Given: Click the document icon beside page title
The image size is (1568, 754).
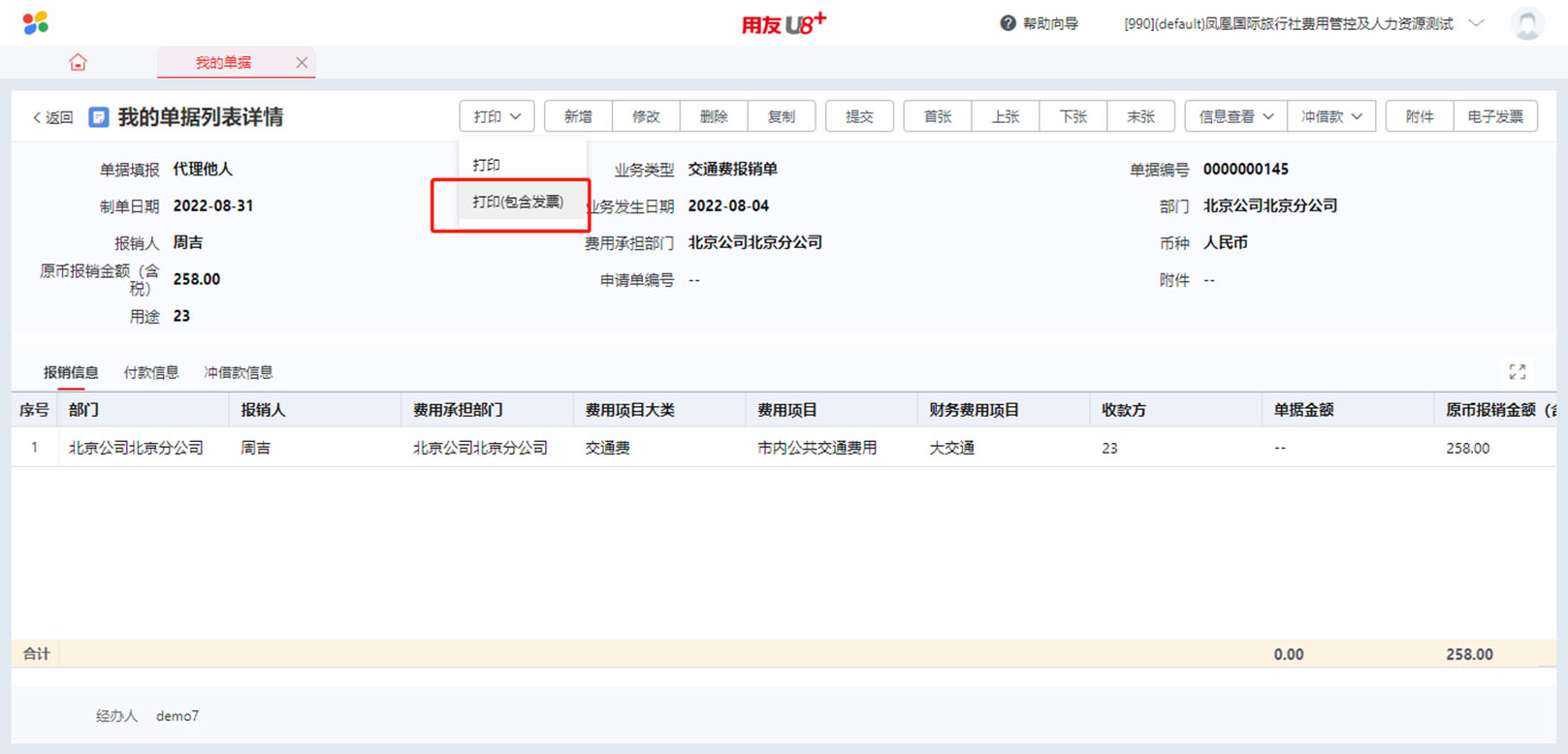Looking at the screenshot, I should coord(98,117).
